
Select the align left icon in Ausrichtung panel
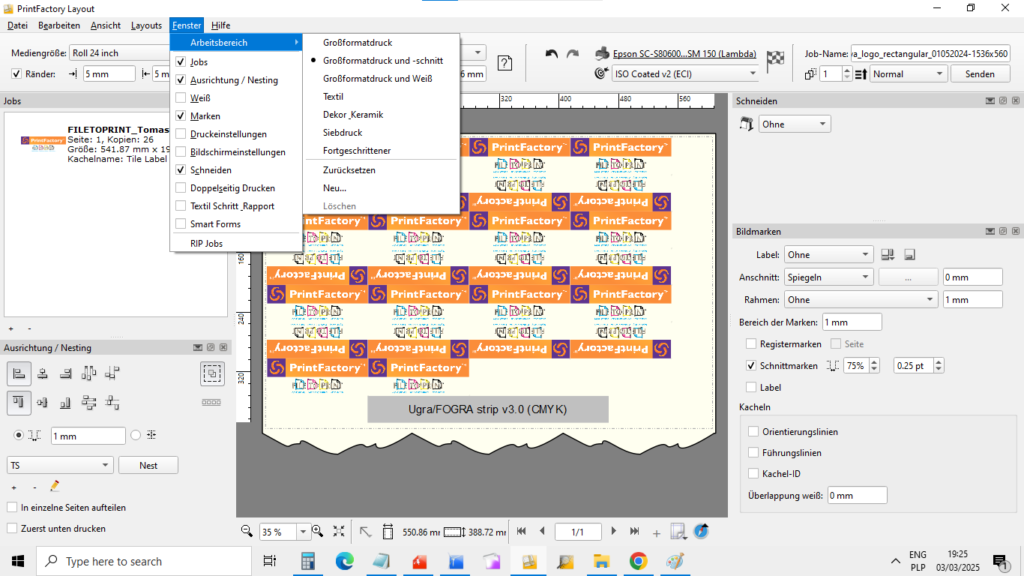point(17,372)
